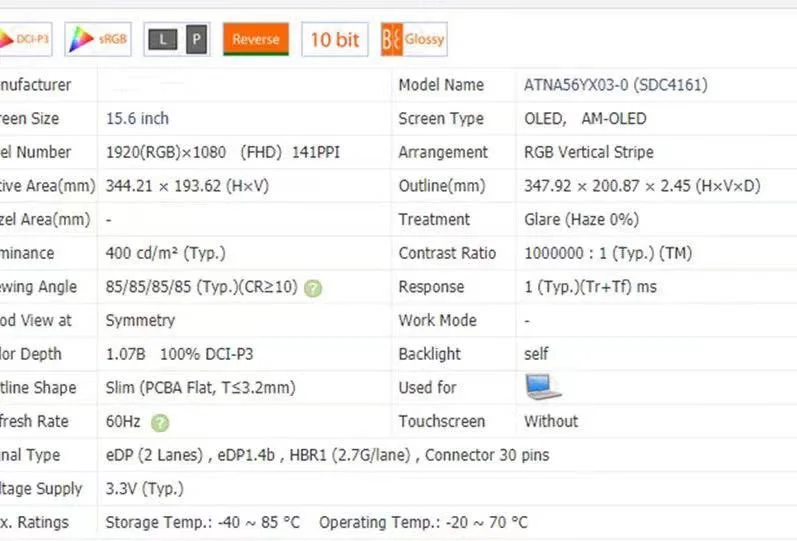This screenshot has width=797, height=541.
Task: Click the L landscape orientation icon
Action: 163,40
